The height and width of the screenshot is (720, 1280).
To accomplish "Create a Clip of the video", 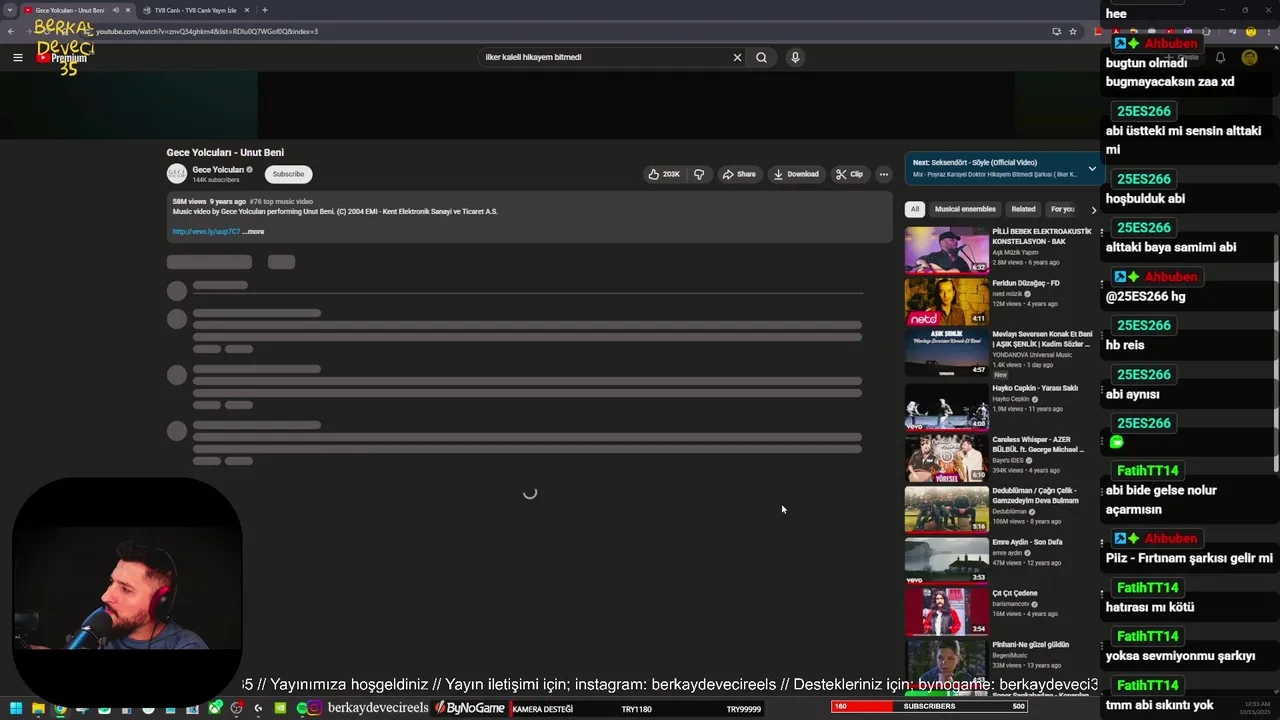I will 850,174.
